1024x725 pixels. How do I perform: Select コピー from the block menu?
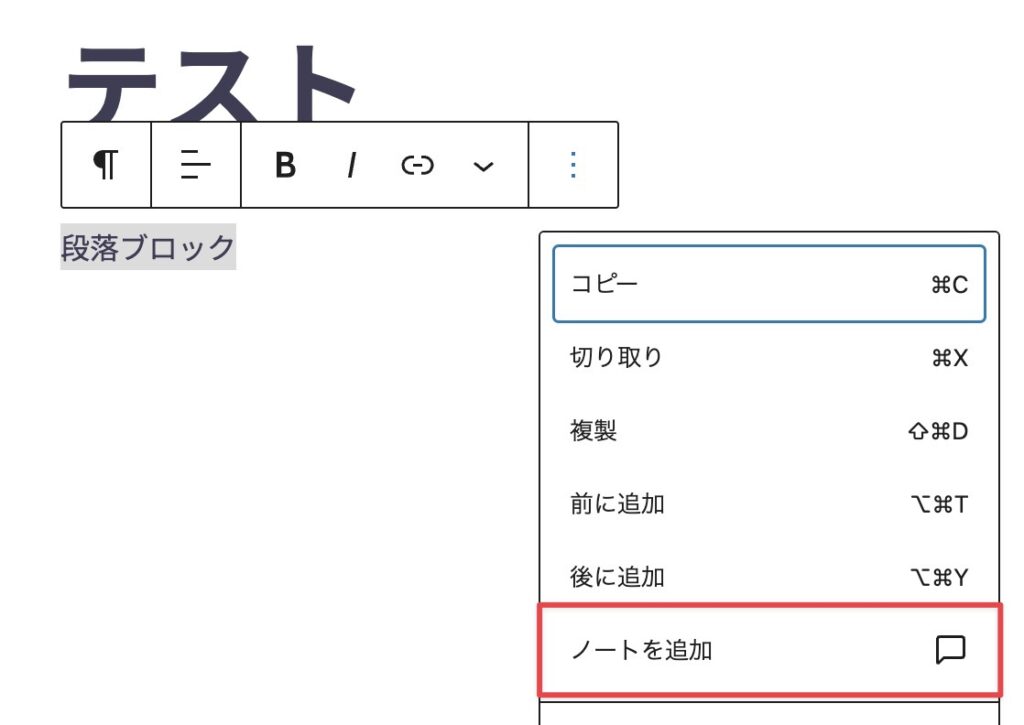[604, 284]
